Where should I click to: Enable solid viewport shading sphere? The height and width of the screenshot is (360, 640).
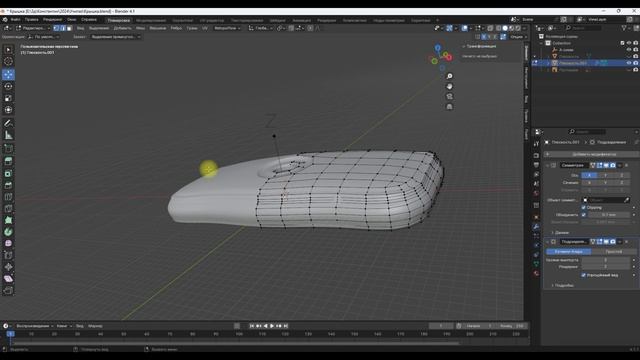505,28
